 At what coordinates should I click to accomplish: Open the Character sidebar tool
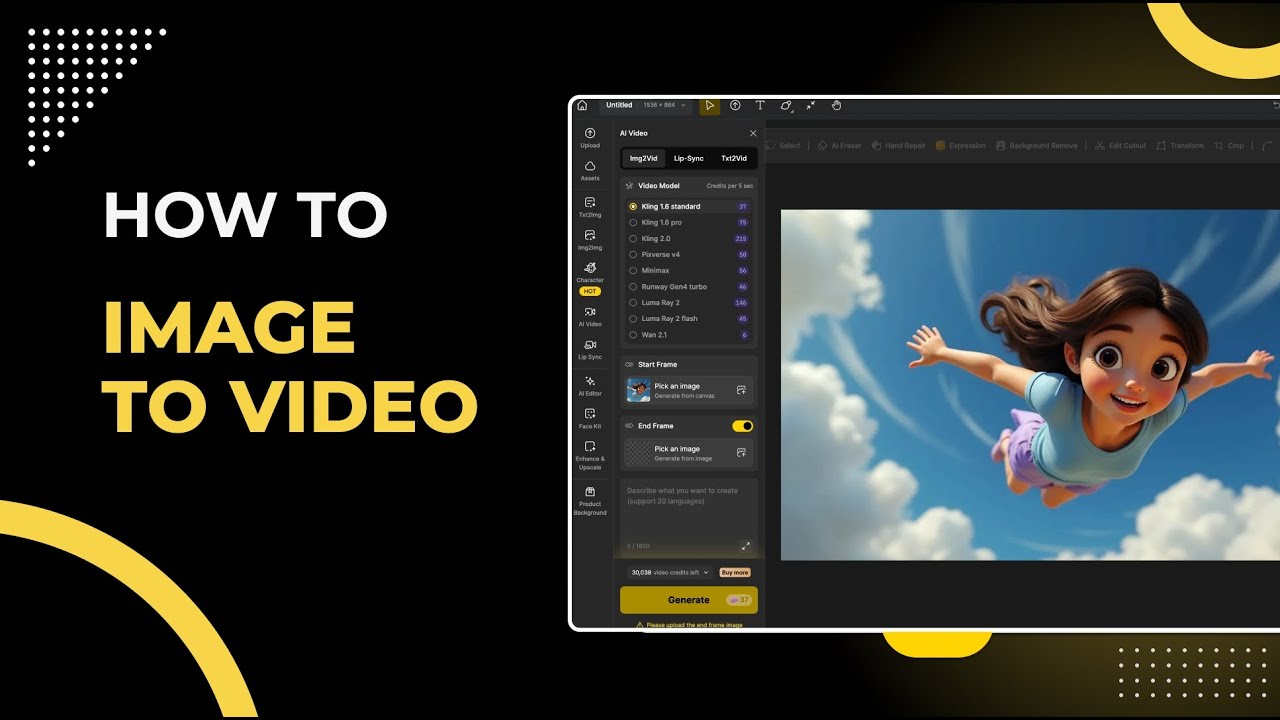[x=590, y=277]
